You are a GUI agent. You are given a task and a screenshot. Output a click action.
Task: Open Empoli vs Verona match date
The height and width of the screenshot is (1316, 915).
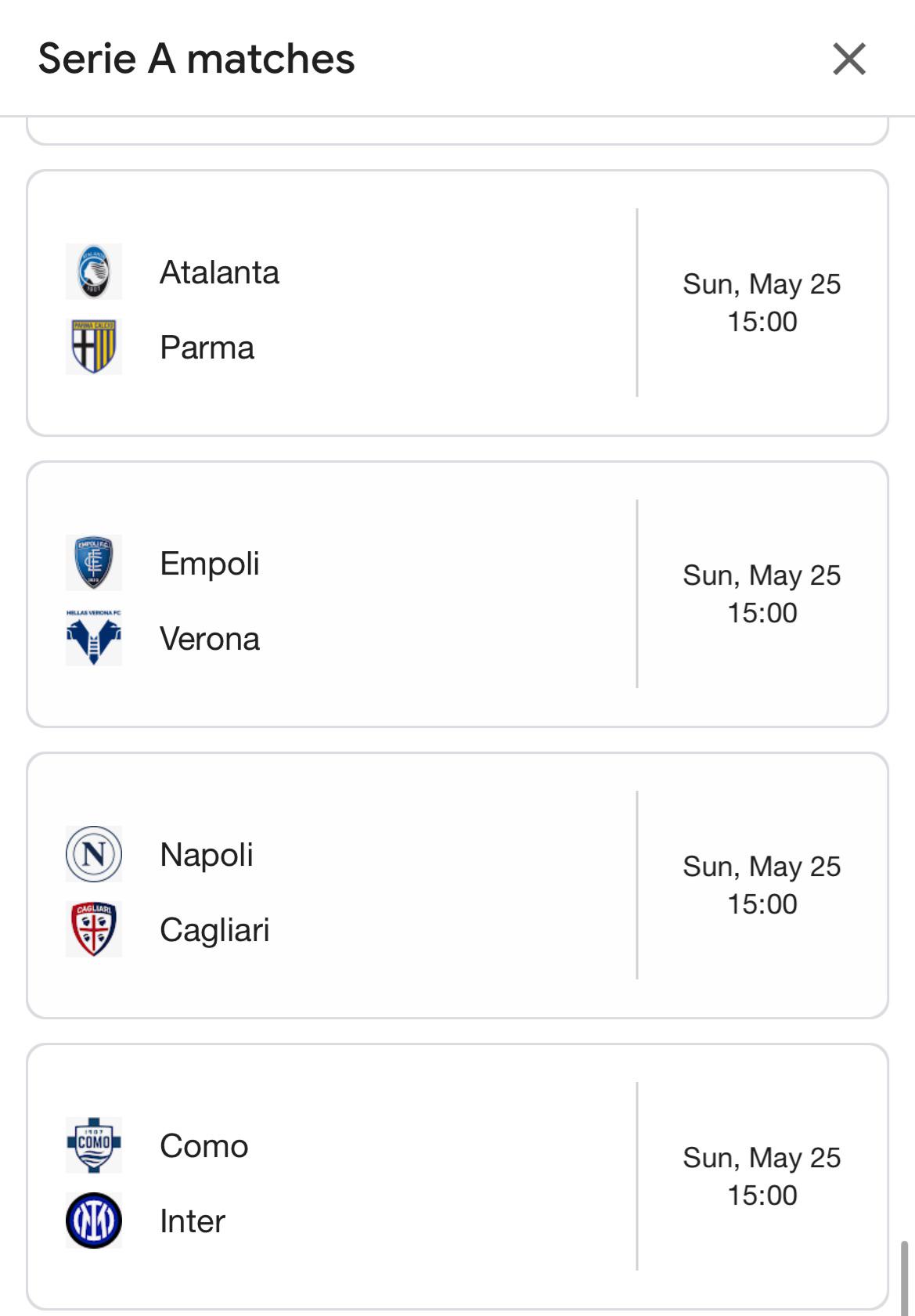click(762, 575)
